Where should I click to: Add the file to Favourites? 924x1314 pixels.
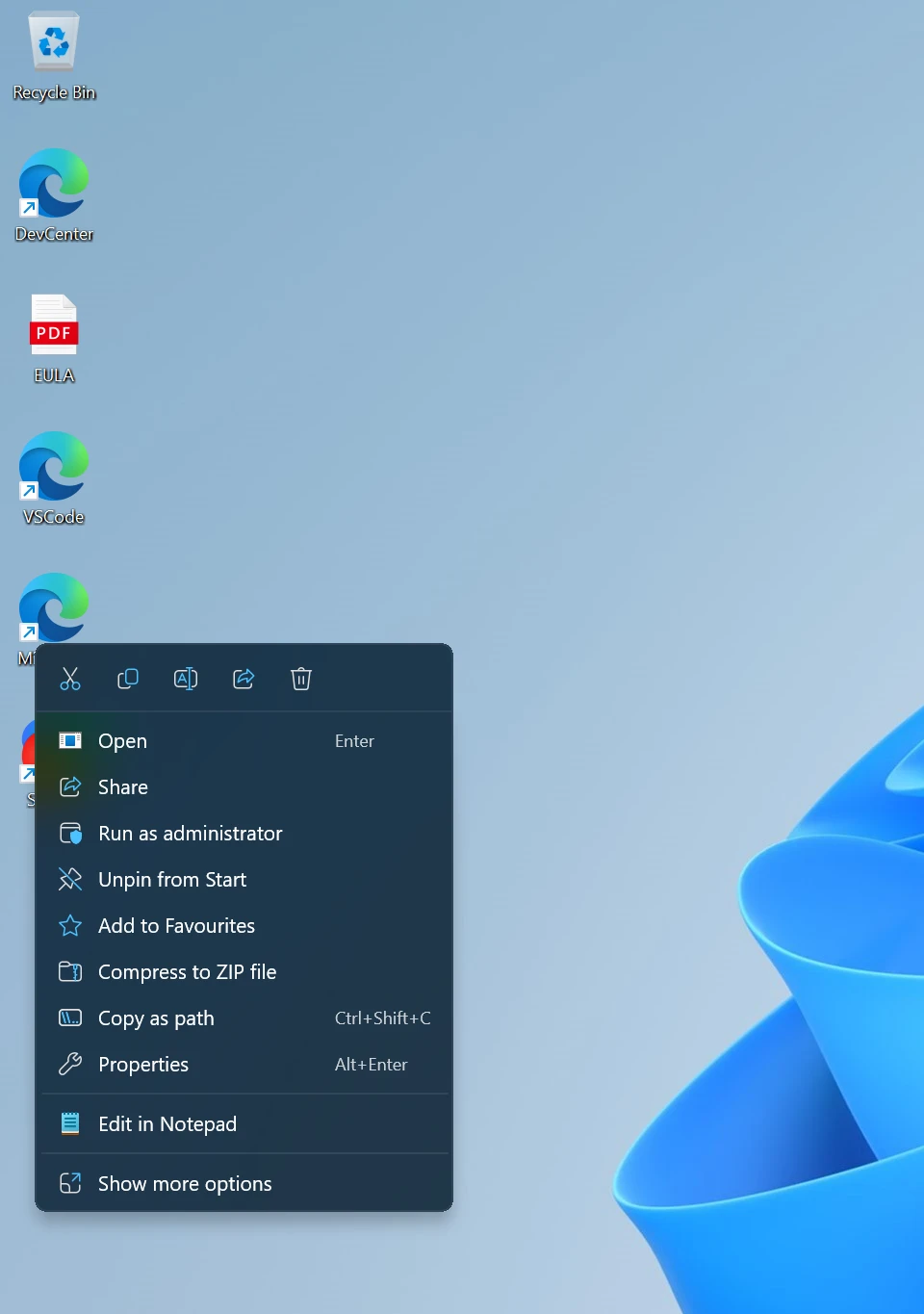[176, 925]
